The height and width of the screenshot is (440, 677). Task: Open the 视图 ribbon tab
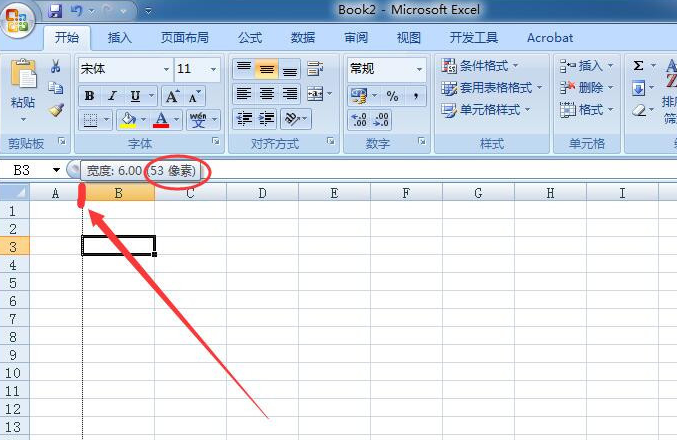(x=408, y=38)
